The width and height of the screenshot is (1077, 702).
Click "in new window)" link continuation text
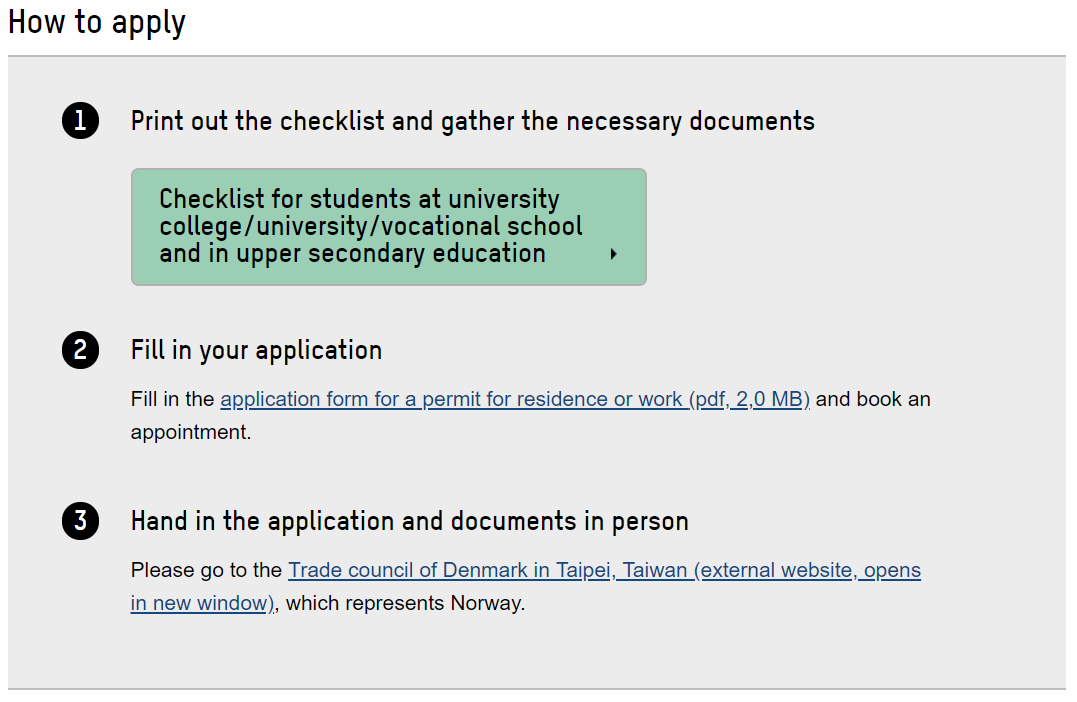(203, 604)
